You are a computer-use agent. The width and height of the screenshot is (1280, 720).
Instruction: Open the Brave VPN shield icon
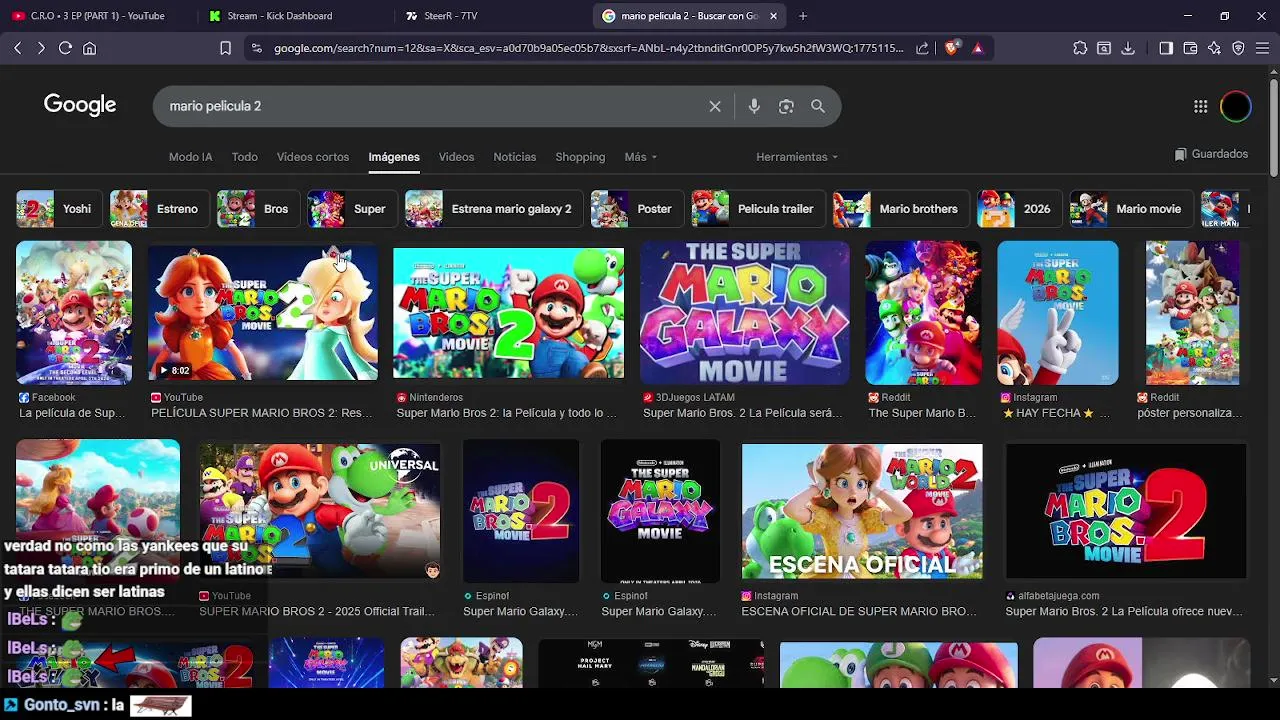coord(1238,48)
